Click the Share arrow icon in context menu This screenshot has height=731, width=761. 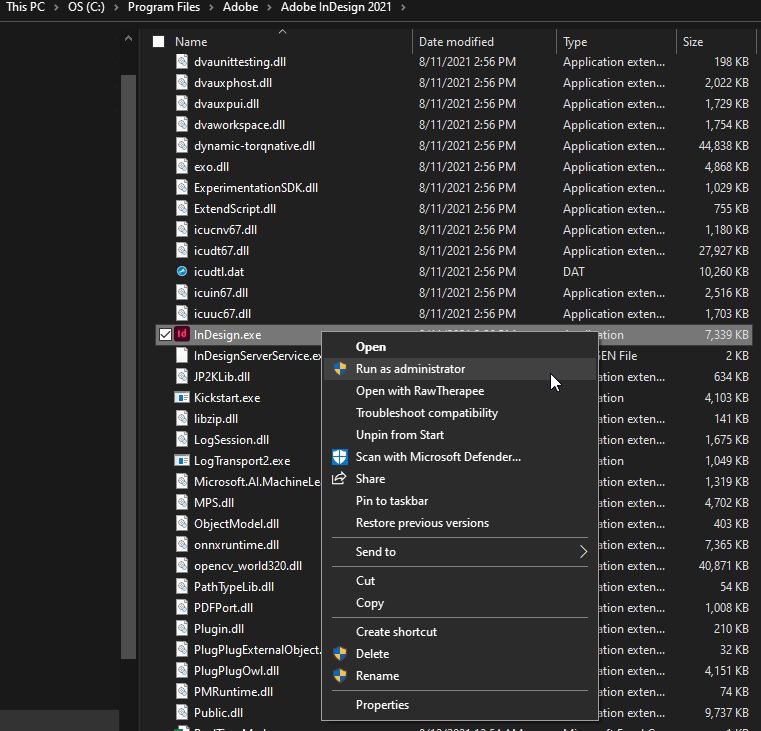pos(339,478)
